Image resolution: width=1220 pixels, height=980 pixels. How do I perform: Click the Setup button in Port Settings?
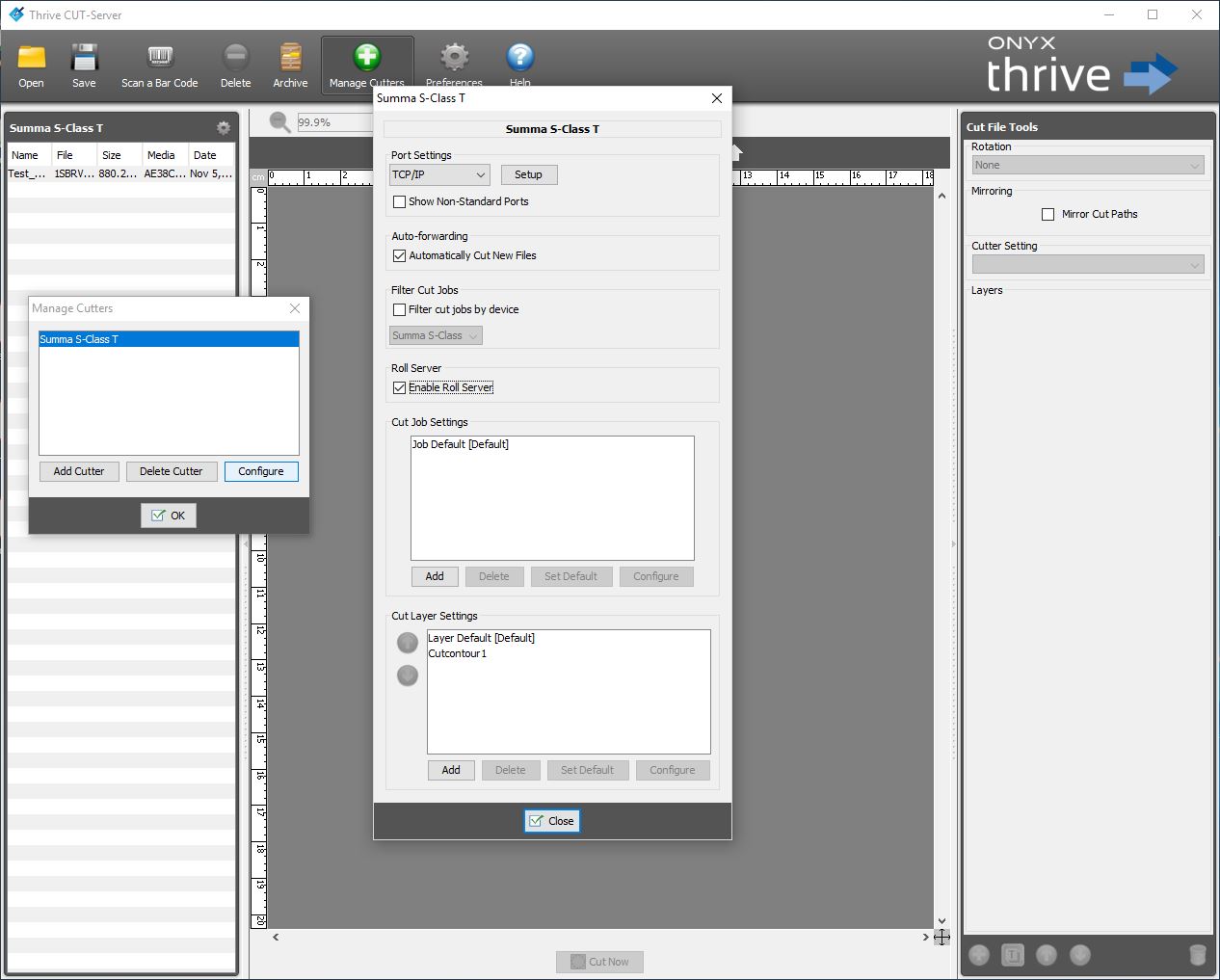[528, 174]
